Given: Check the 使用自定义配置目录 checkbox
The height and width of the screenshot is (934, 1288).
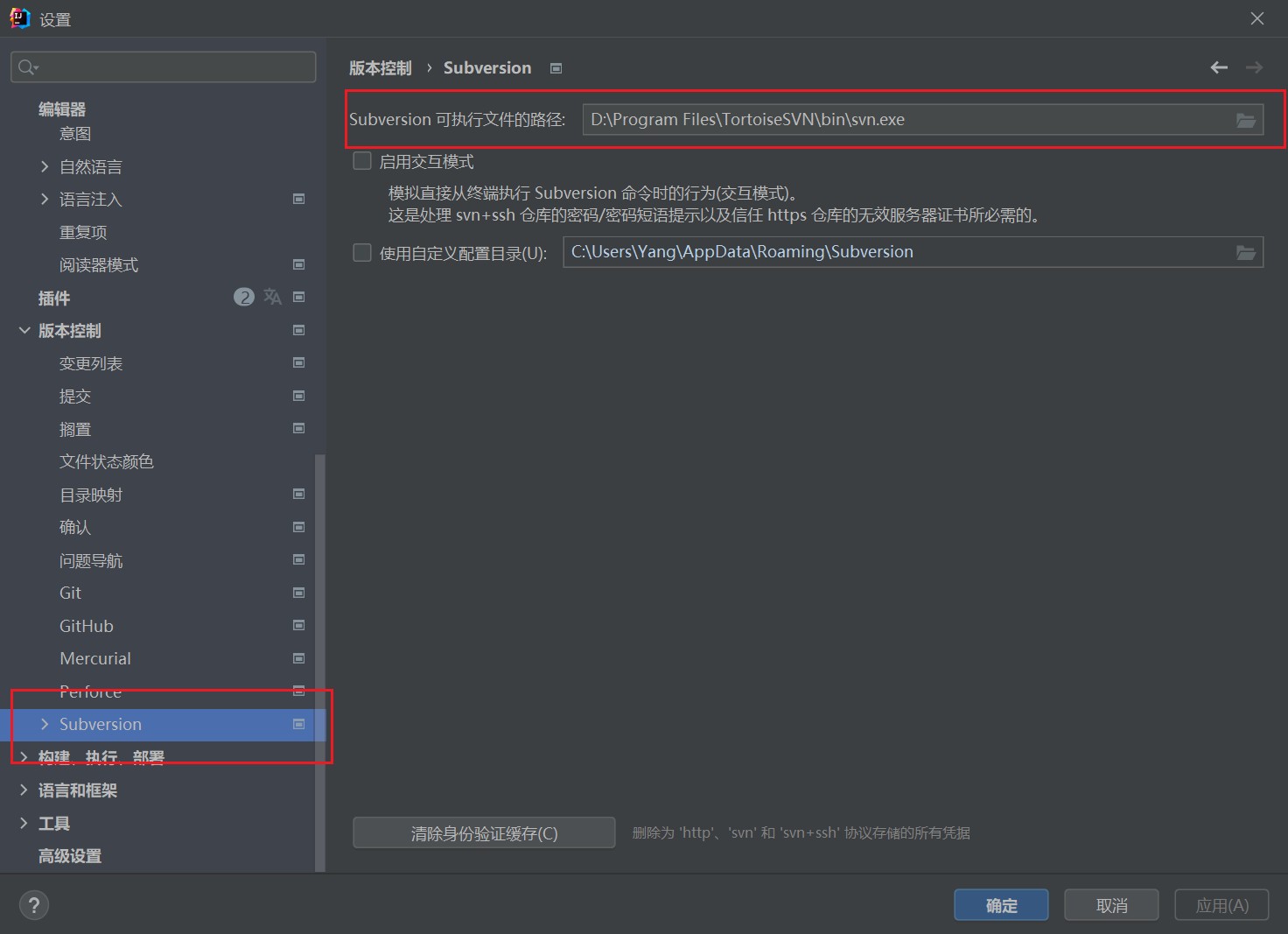Looking at the screenshot, I should coord(362,253).
